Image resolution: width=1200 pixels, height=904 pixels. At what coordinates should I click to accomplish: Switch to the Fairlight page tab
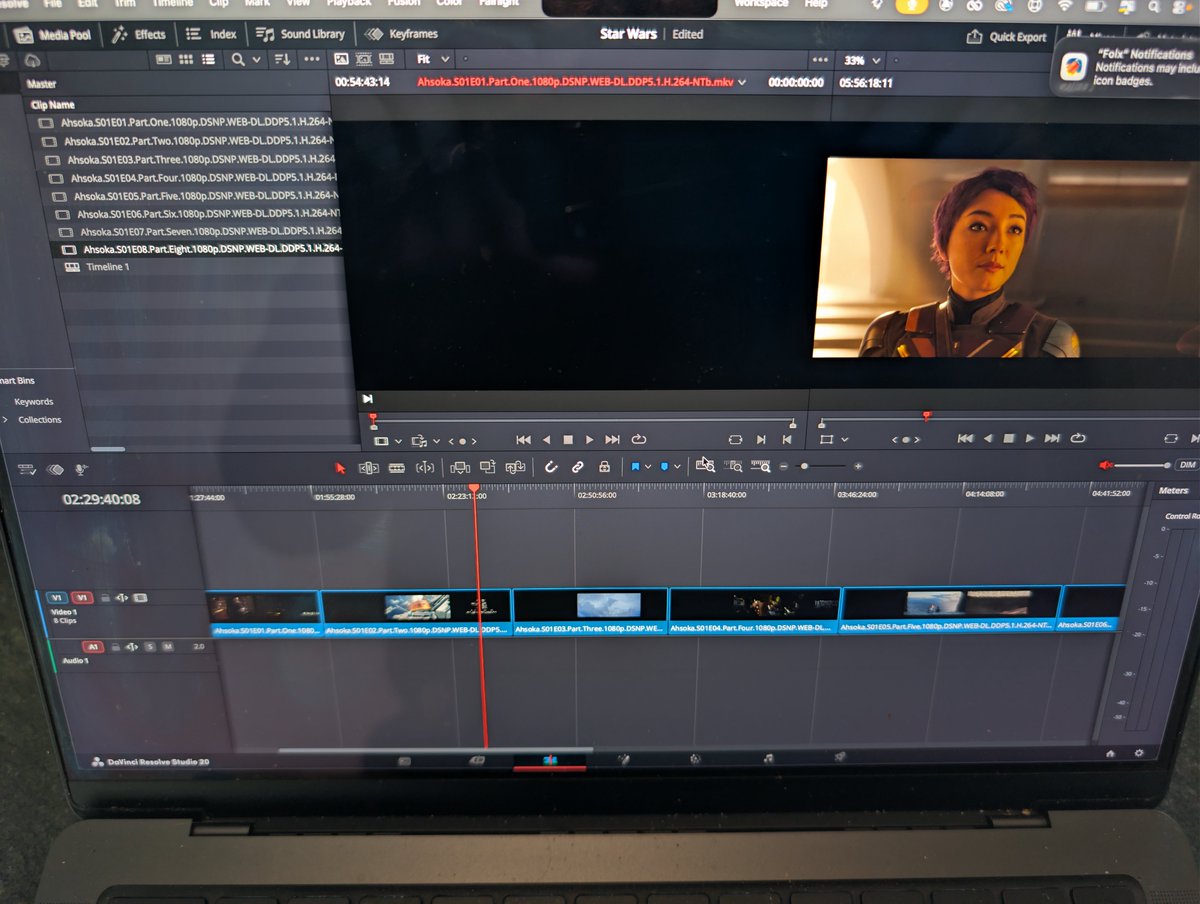768,758
